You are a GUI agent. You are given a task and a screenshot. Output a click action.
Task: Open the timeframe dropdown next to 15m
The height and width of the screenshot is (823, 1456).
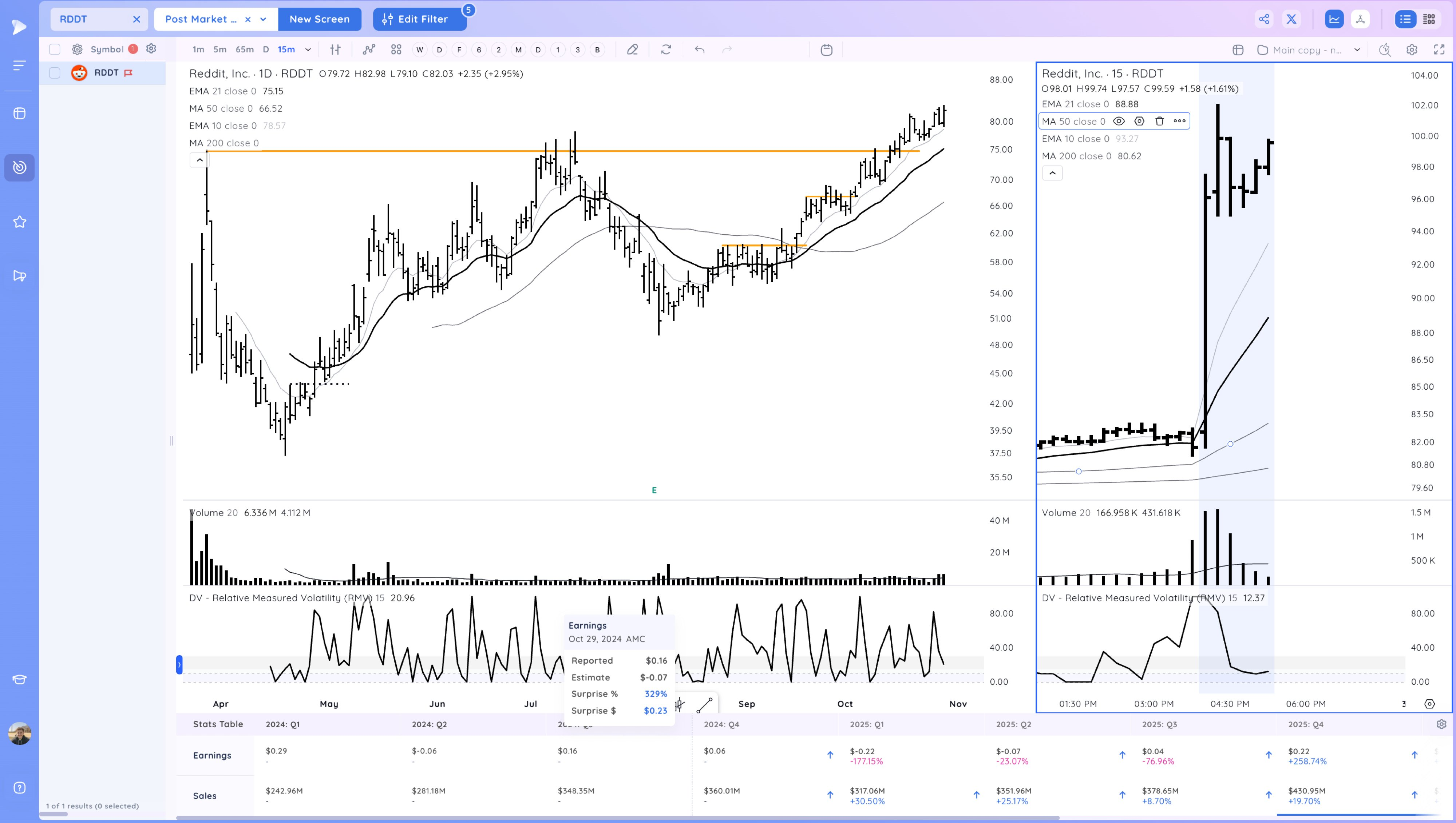[308, 50]
